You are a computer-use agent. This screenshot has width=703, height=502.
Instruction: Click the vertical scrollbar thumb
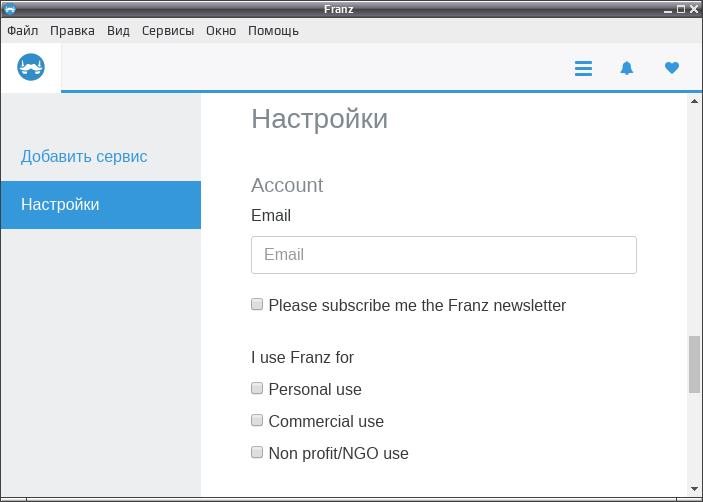point(694,364)
